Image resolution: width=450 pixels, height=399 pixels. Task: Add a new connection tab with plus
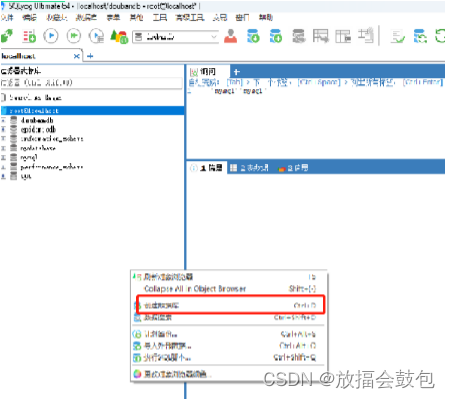coord(90,56)
